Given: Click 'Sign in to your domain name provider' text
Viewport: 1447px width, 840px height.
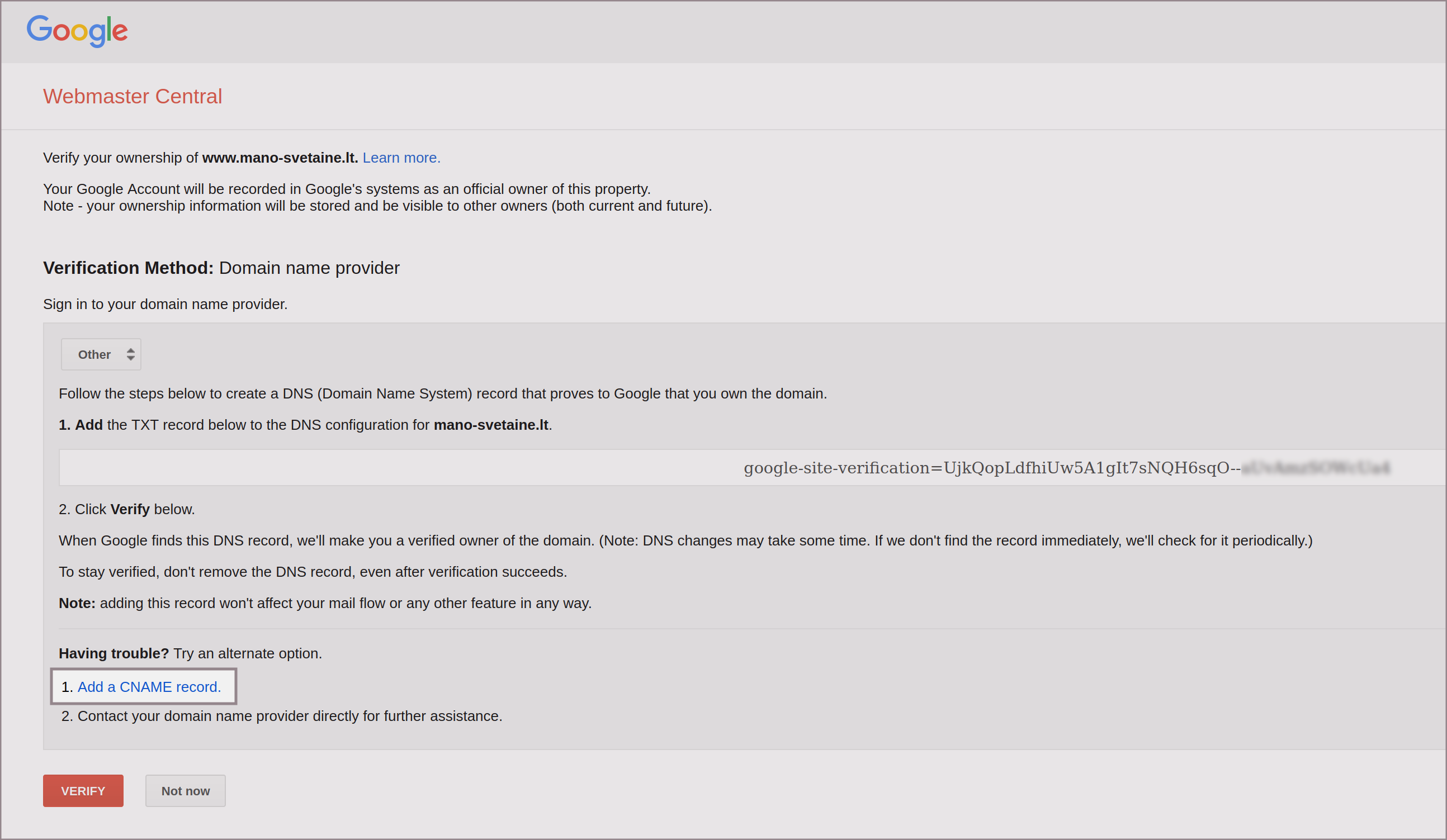Looking at the screenshot, I should pyautogui.click(x=165, y=304).
